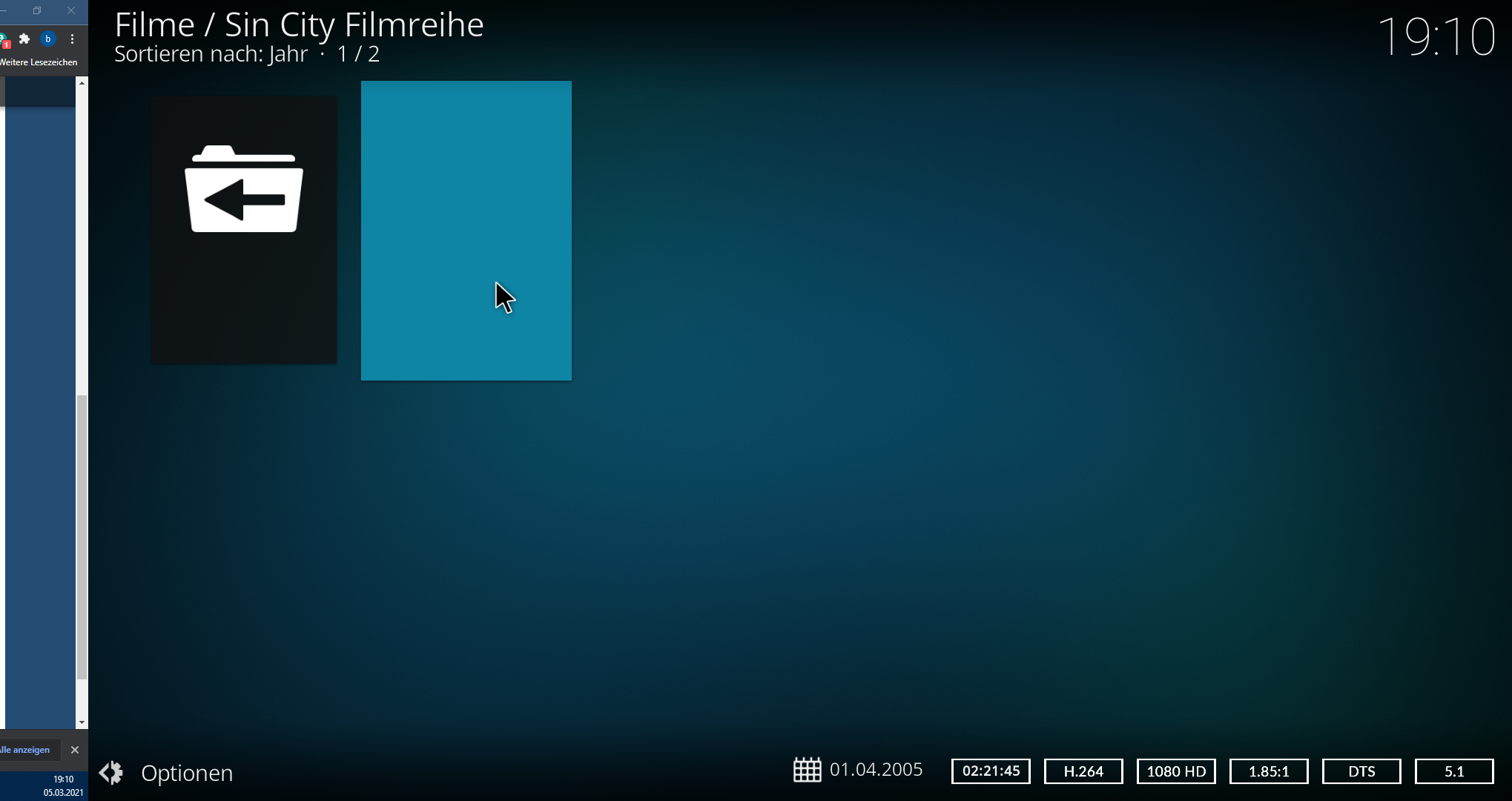Click the 19:10 clock in Kodi
The image size is (1512, 801).
click(1436, 36)
